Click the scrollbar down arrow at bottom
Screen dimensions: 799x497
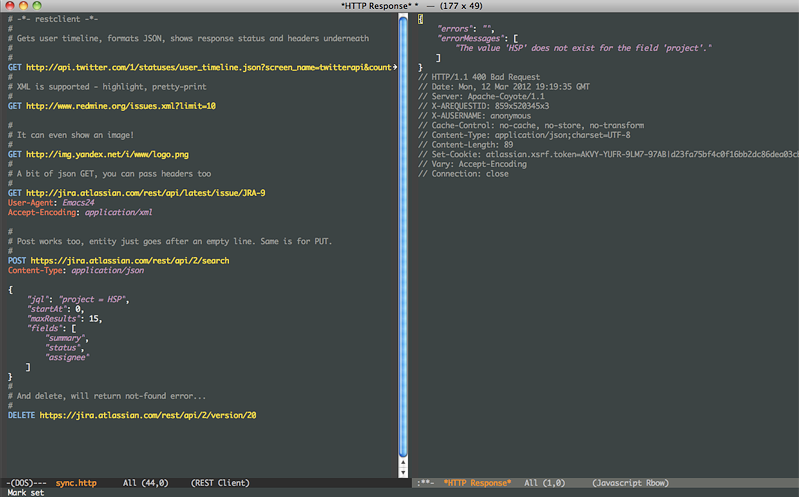[403, 473]
